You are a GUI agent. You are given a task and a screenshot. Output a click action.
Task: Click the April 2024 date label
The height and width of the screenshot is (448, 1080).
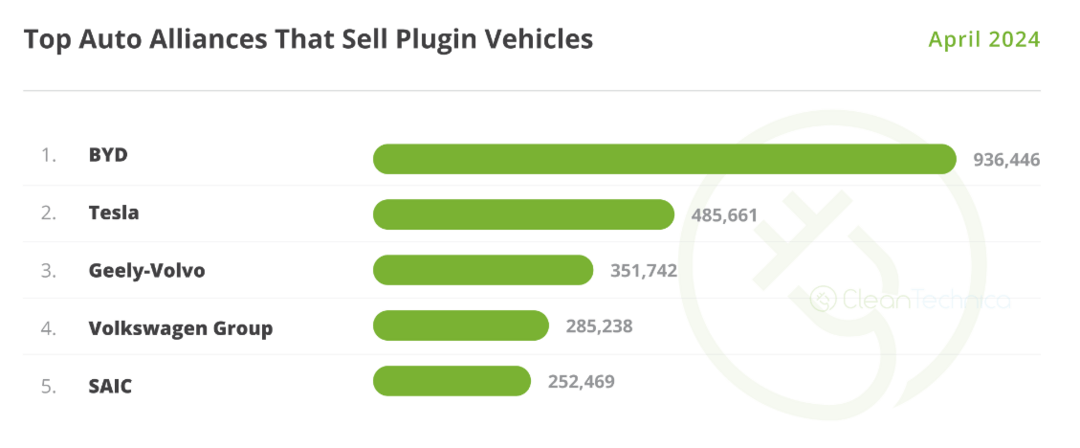pos(984,40)
